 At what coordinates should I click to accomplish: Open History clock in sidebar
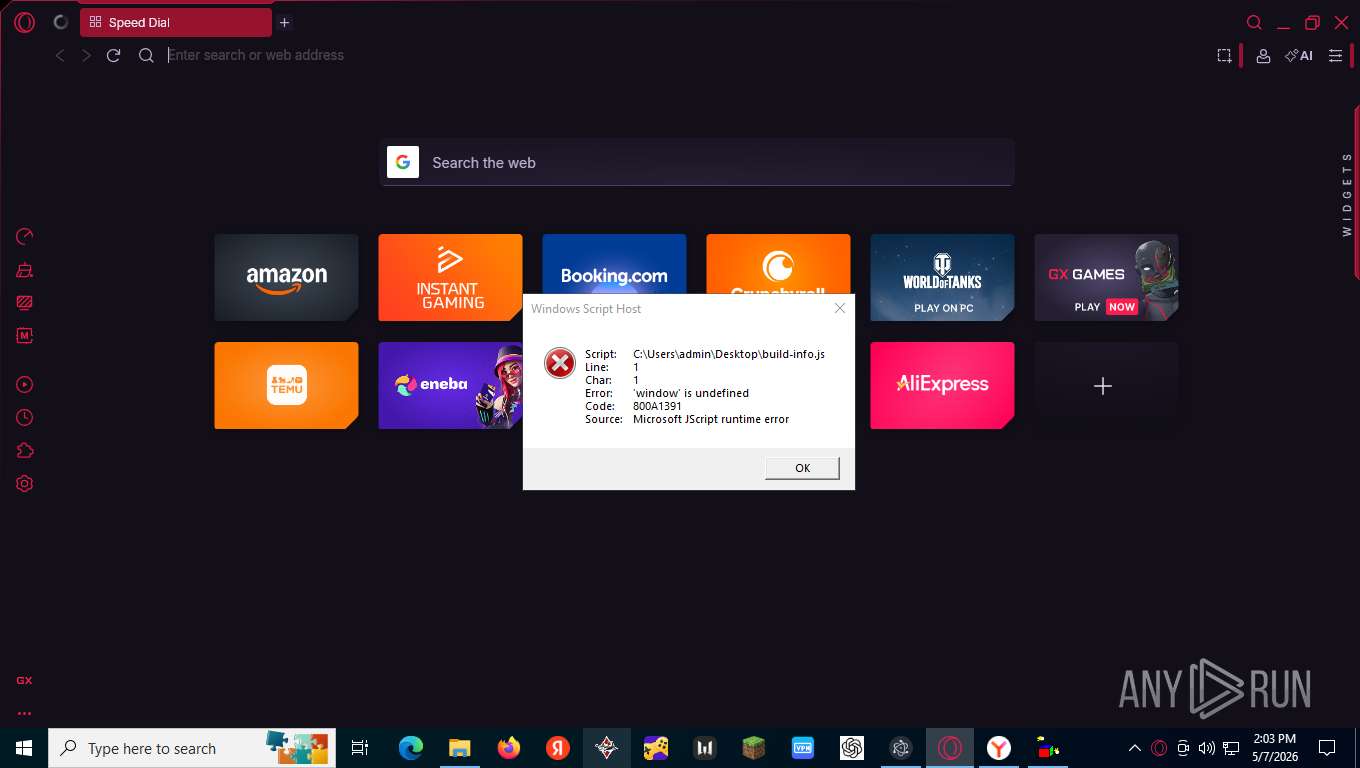(x=25, y=418)
